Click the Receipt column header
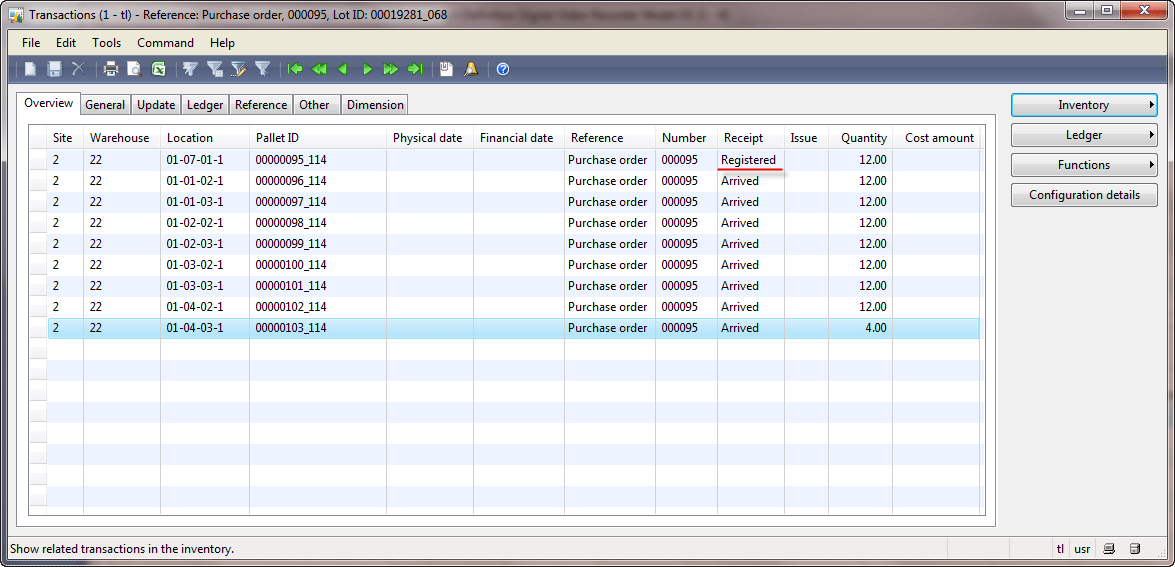This screenshot has width=1175, height=567. (x=750, y=138)
